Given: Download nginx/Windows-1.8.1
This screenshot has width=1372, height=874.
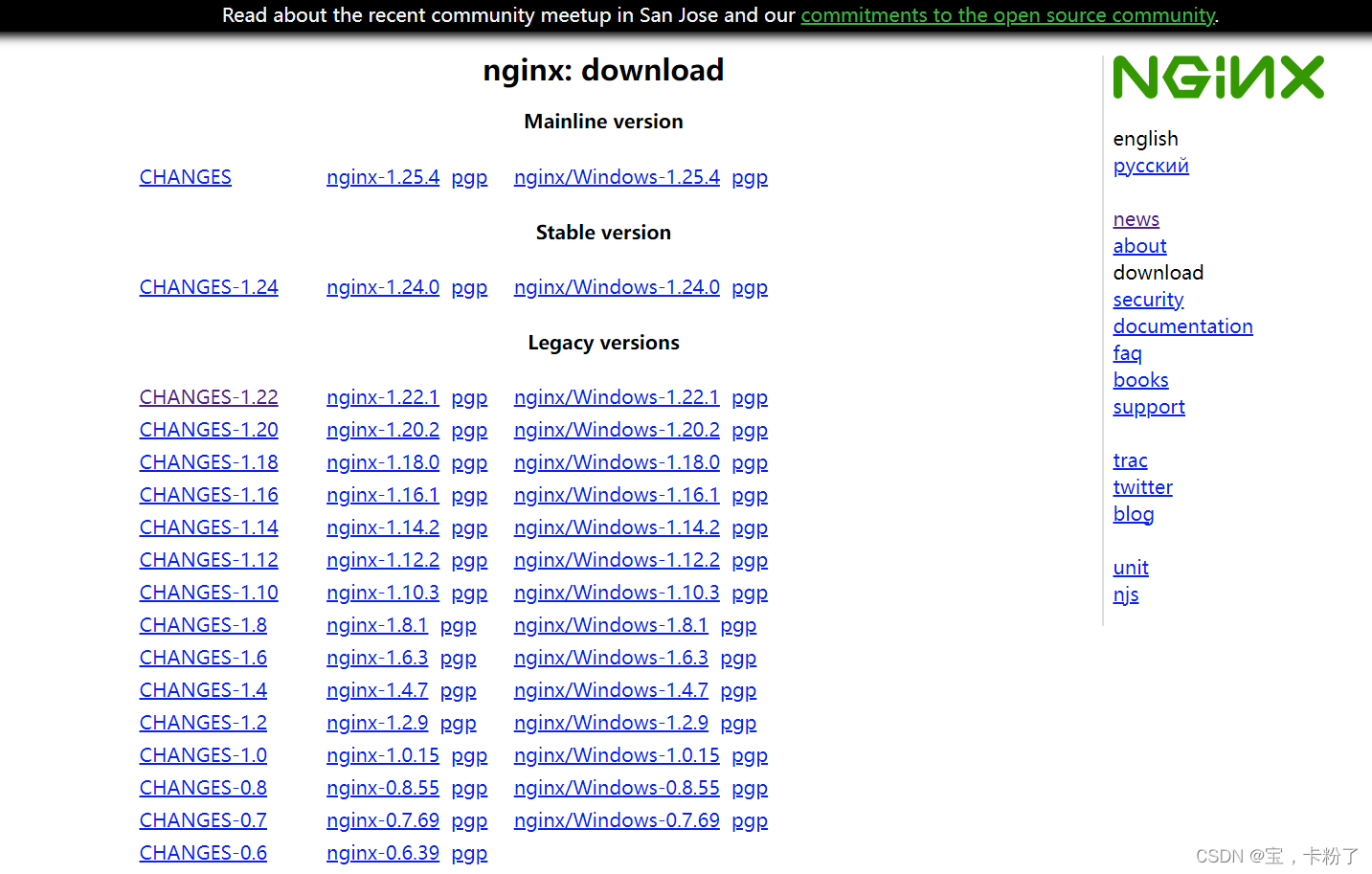Looking at the screenshot, I should (611, 625).
